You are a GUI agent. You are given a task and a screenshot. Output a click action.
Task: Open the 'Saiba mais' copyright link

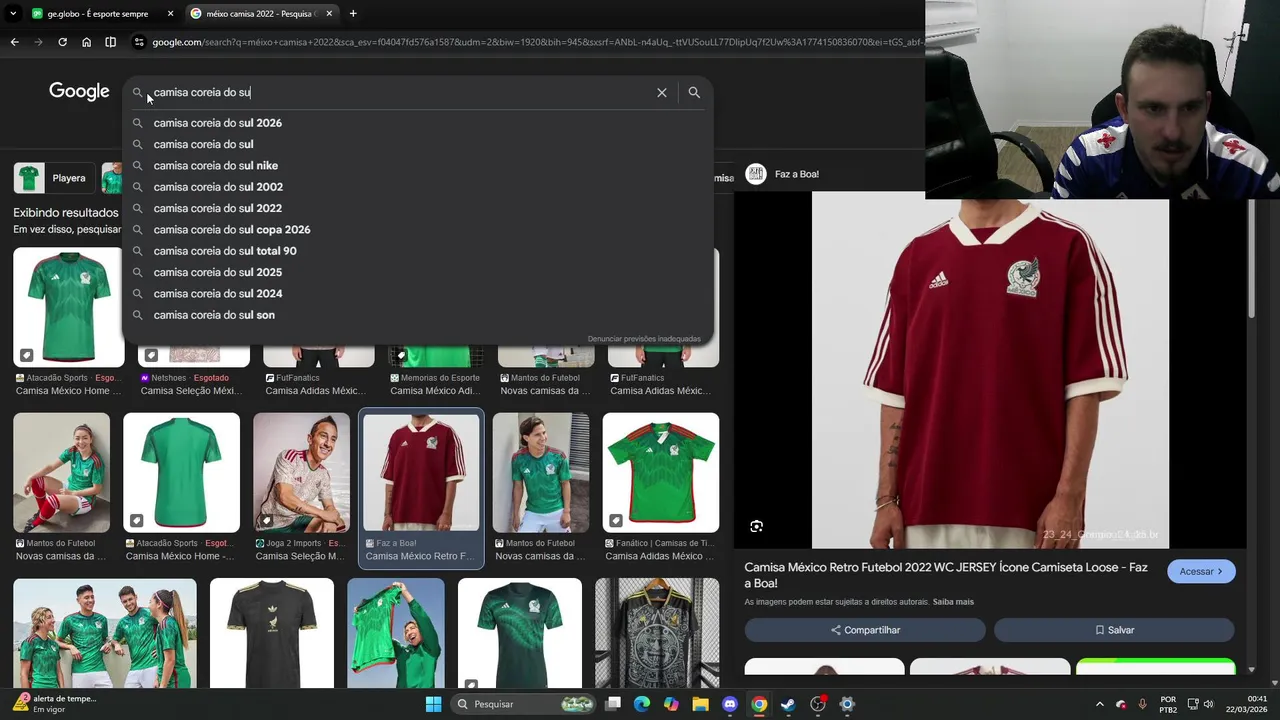[953, 602]
